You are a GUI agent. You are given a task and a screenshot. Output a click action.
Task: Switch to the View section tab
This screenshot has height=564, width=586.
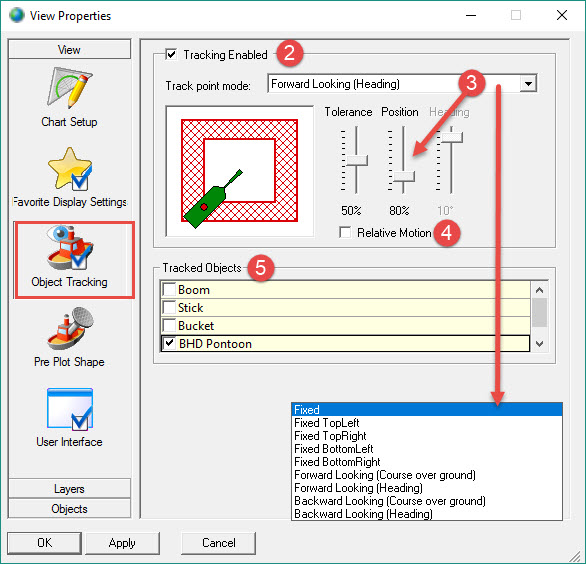click(70, 49)
